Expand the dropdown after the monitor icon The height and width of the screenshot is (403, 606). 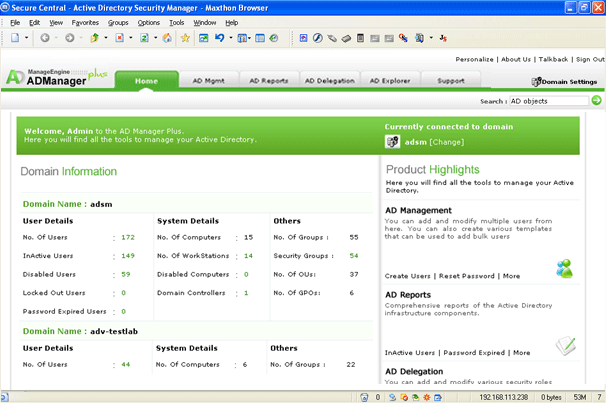tap(431, 38)
